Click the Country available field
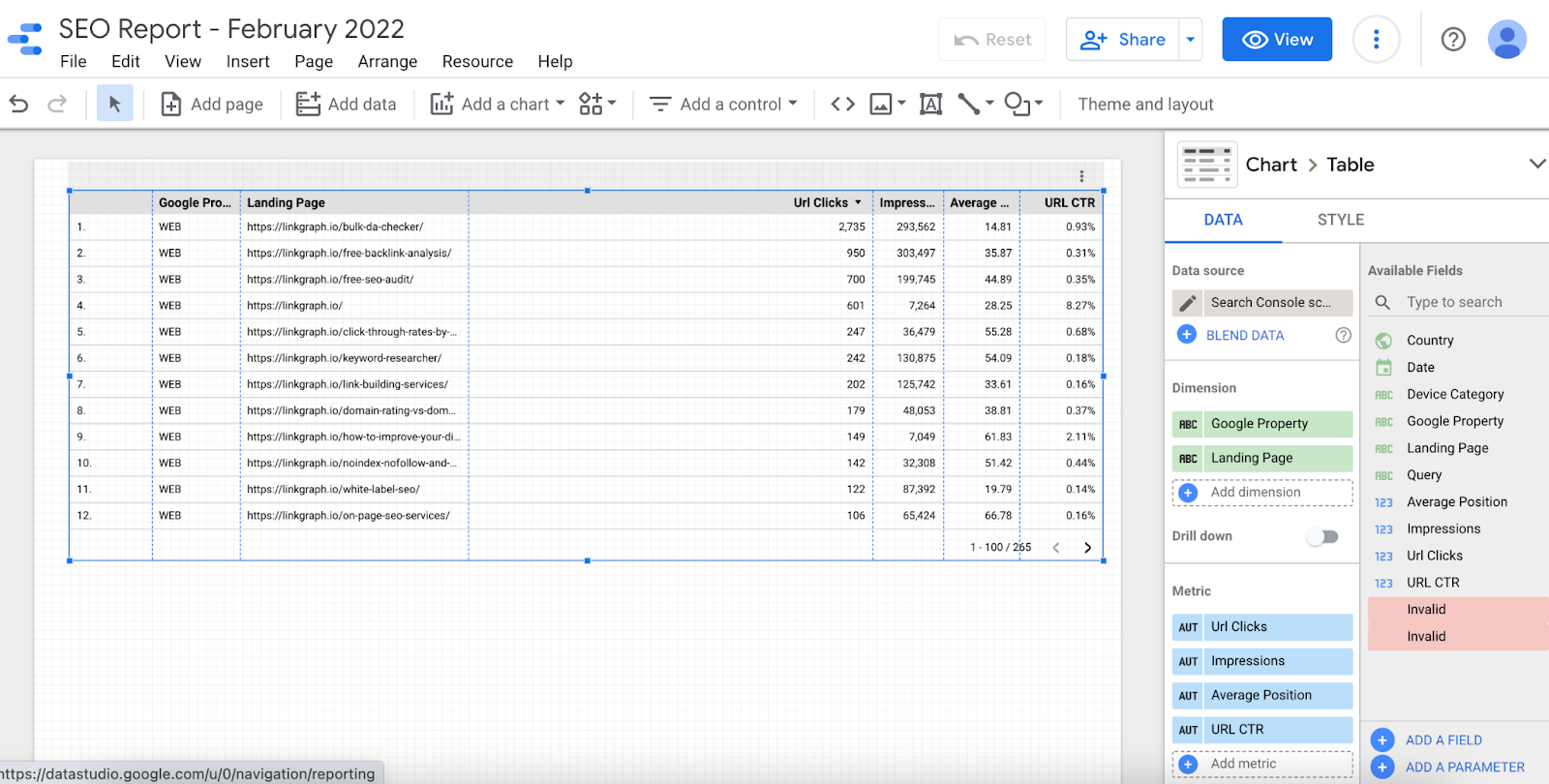 point(1429,341)
